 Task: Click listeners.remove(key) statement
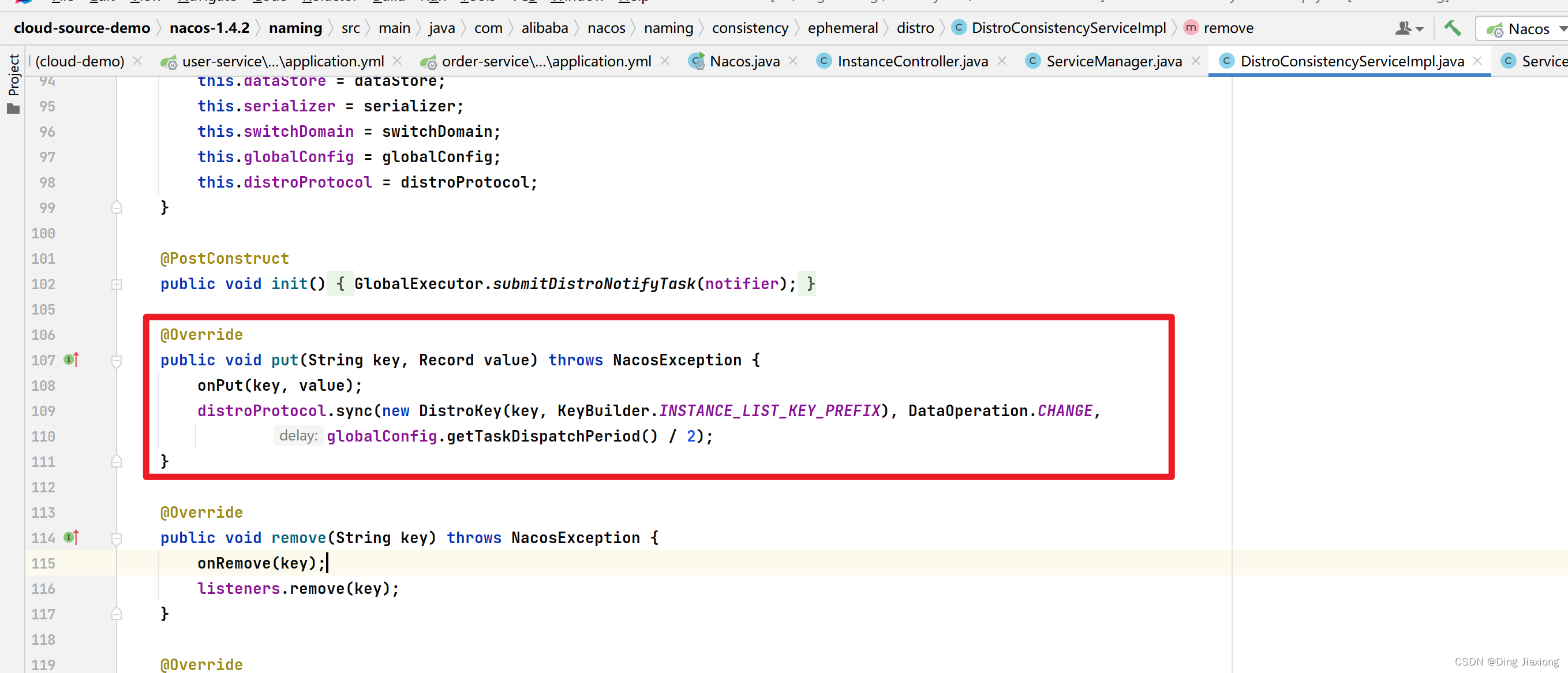(x=298, y=589)
